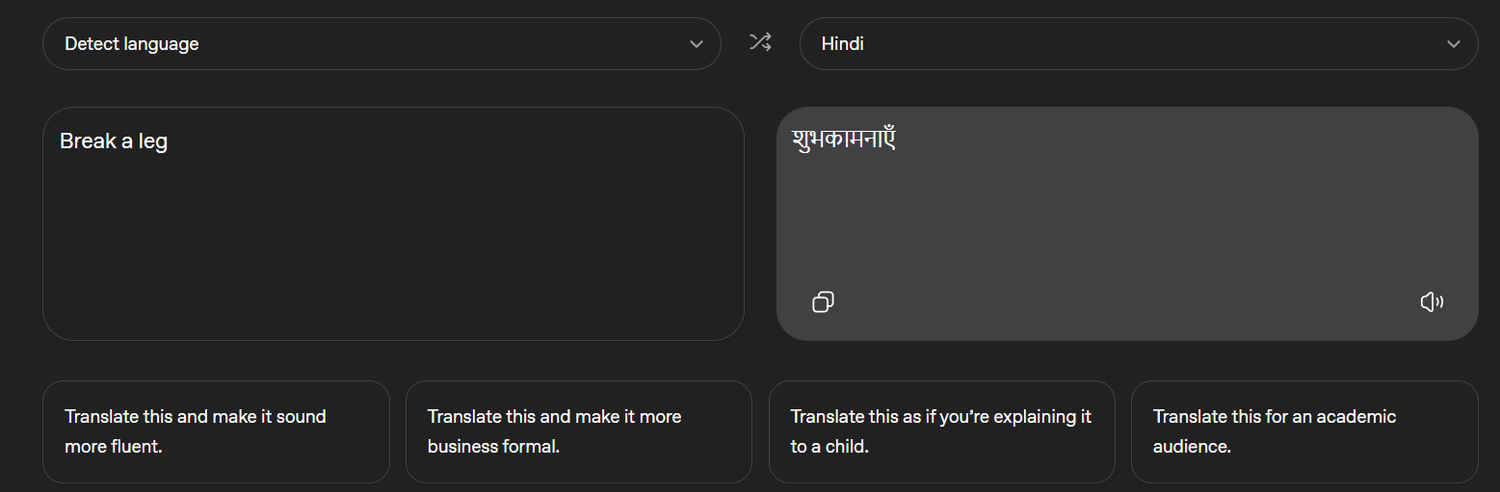The width and height of the screenshot is (1500, 492).
Task: Click the chevron beside Detect language
Action: (x=697, y=44)
